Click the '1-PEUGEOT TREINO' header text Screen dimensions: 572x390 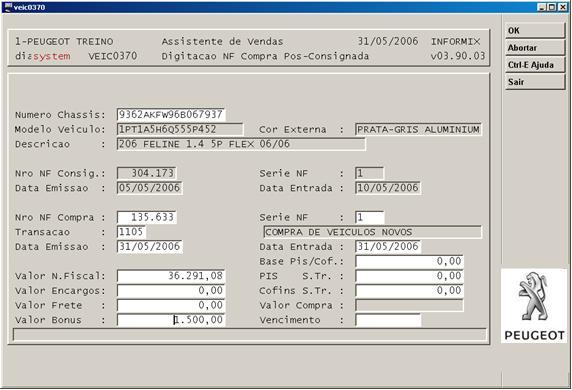click(x=64, y=41)
